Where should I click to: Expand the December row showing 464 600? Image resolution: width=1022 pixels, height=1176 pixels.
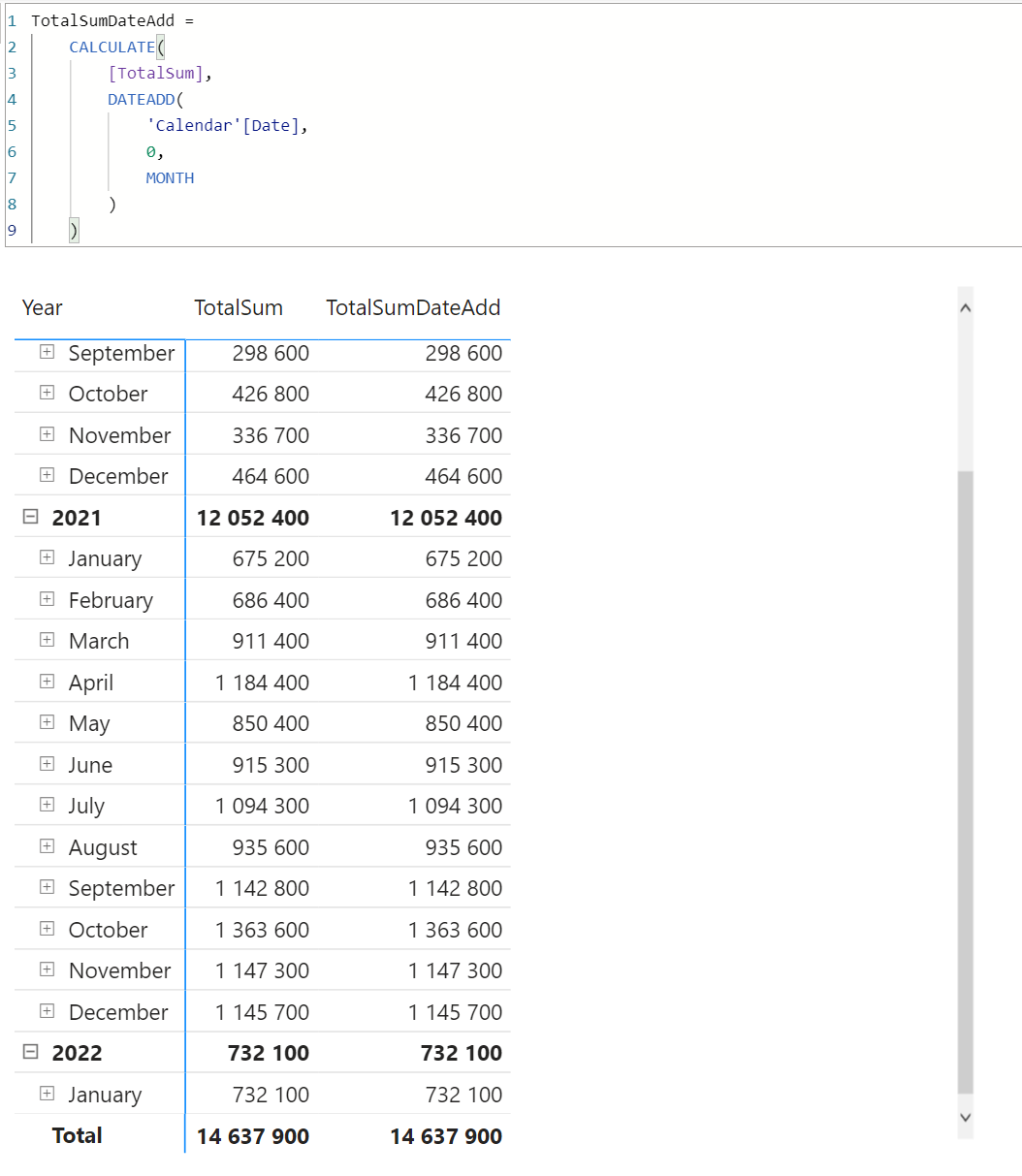(47, 475)
